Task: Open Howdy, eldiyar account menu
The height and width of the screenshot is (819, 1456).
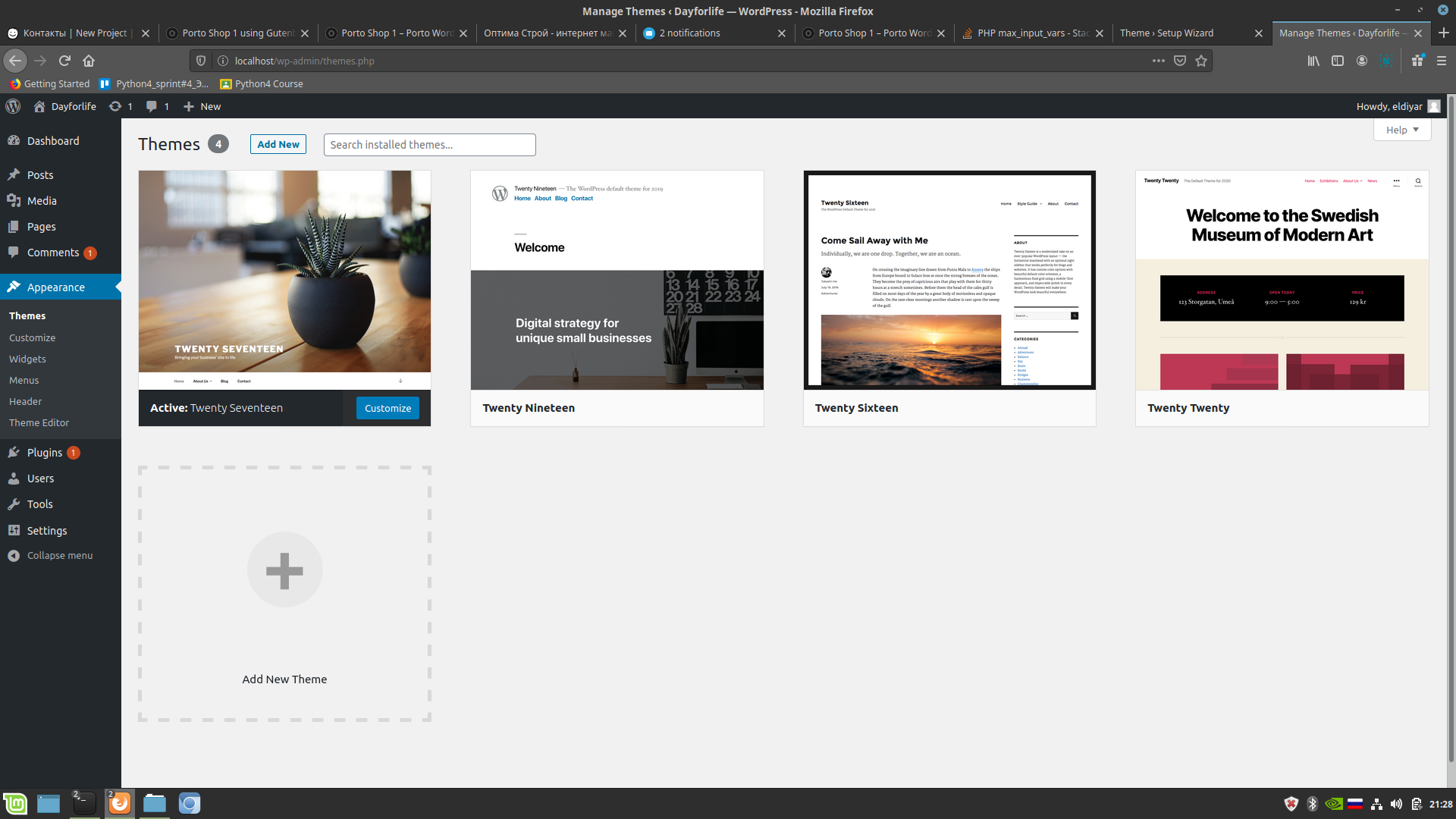Action: 1398,106
